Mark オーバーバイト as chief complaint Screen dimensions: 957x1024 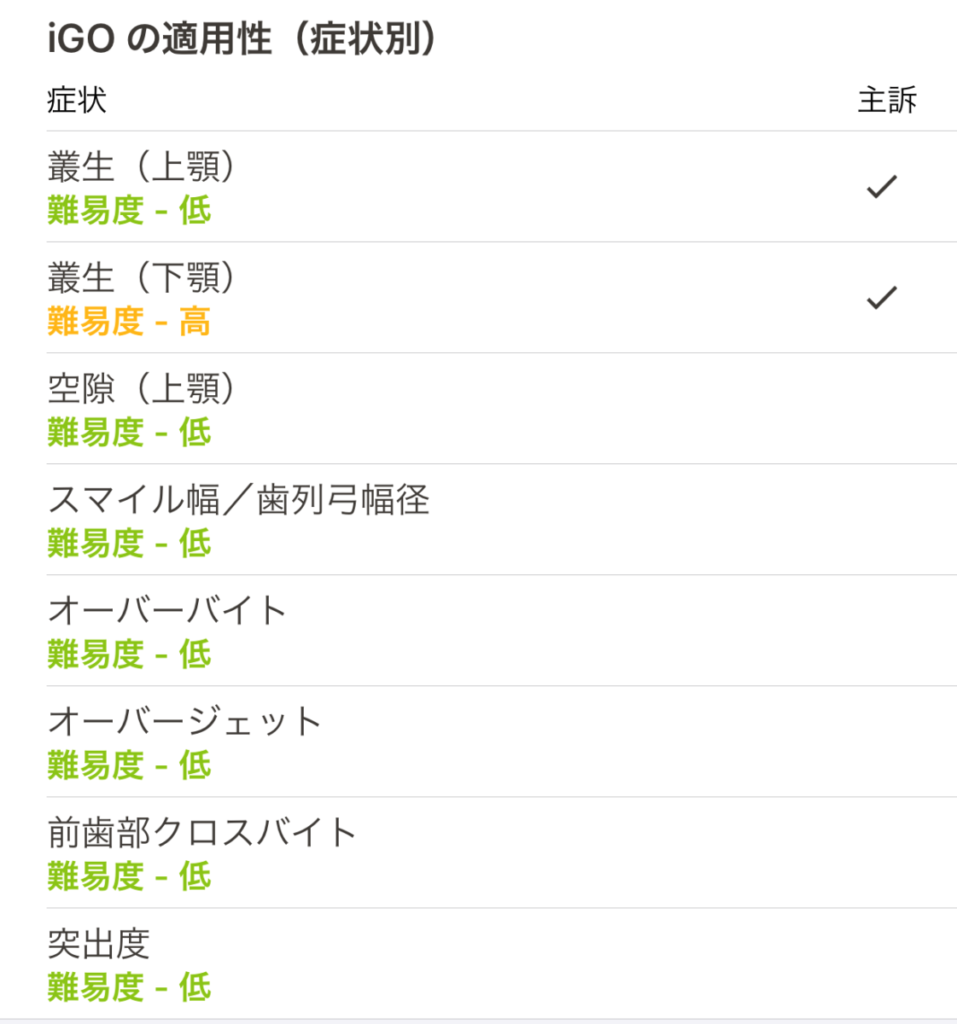(881, 631)
